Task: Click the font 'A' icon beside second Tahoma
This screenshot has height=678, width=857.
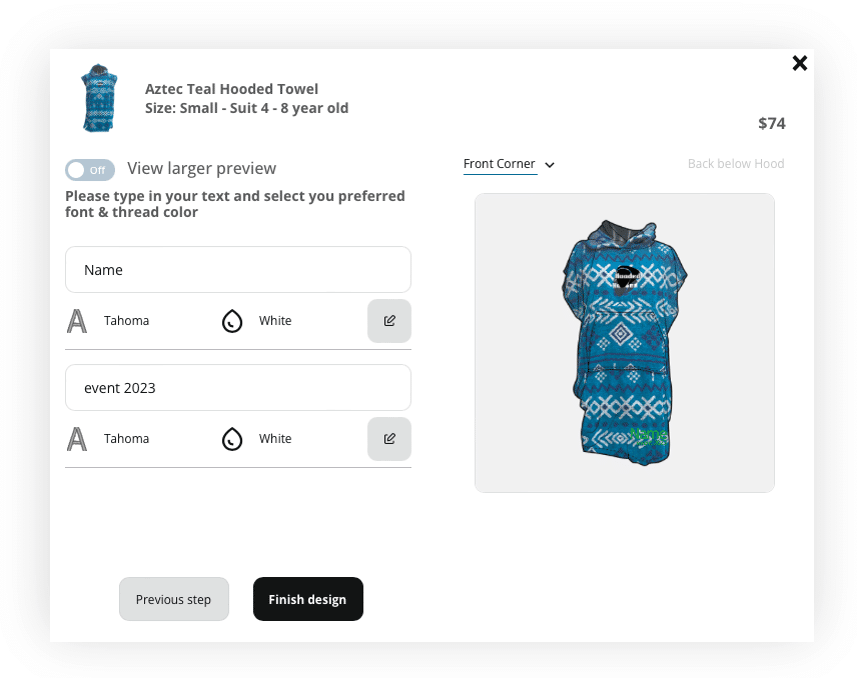Action: tap(77, 439)
